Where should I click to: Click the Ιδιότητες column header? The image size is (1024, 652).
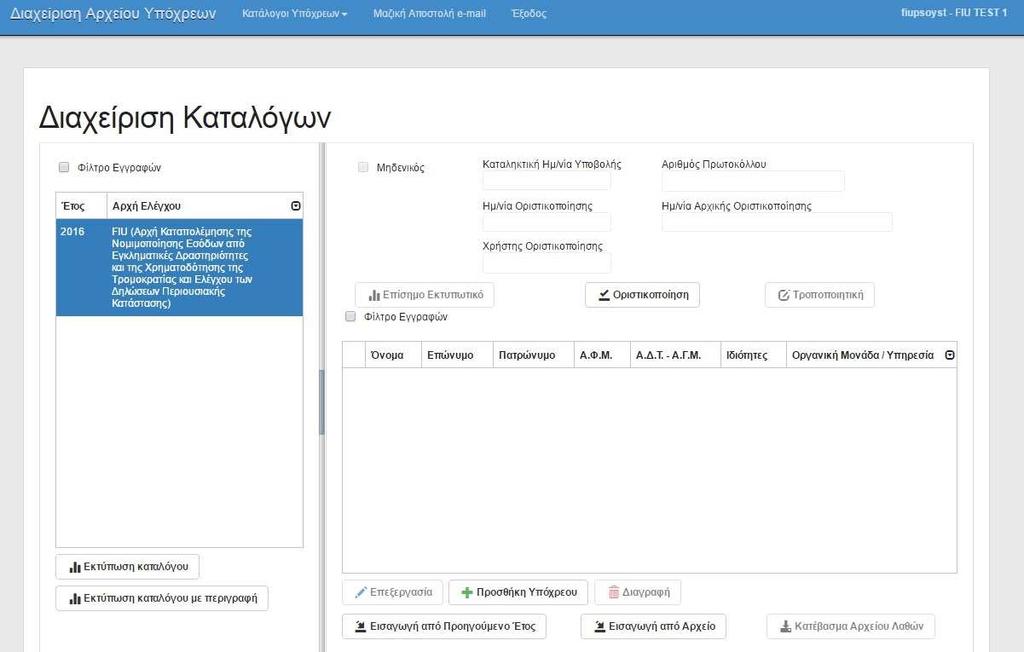point(754,355)
